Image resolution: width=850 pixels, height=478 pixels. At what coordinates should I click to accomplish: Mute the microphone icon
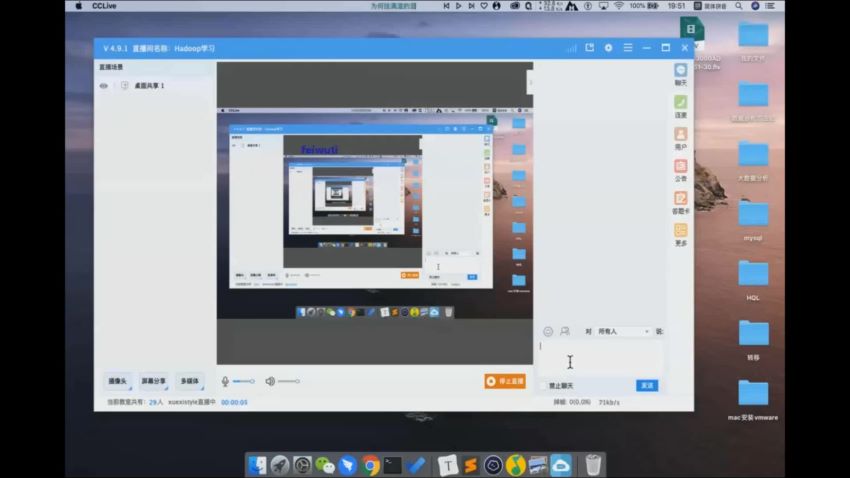[225, 381]
